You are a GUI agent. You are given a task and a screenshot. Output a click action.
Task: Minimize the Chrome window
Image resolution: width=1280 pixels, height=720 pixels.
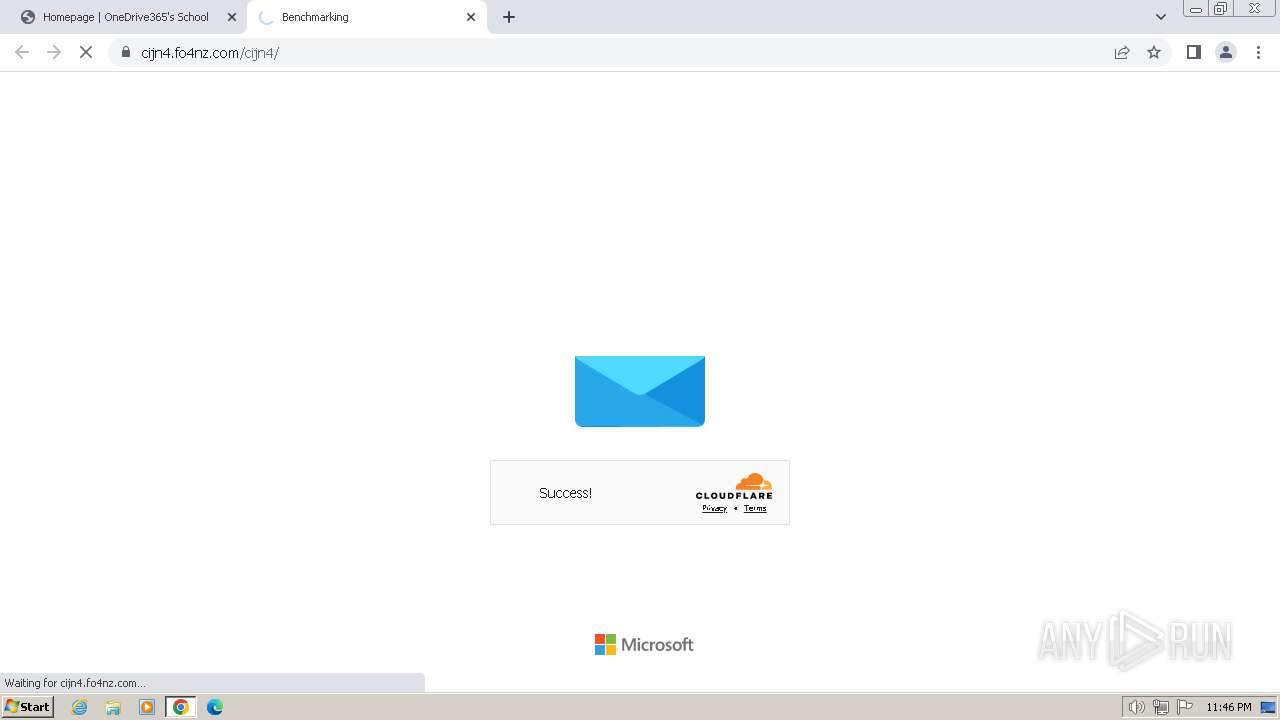[1196, 9]
